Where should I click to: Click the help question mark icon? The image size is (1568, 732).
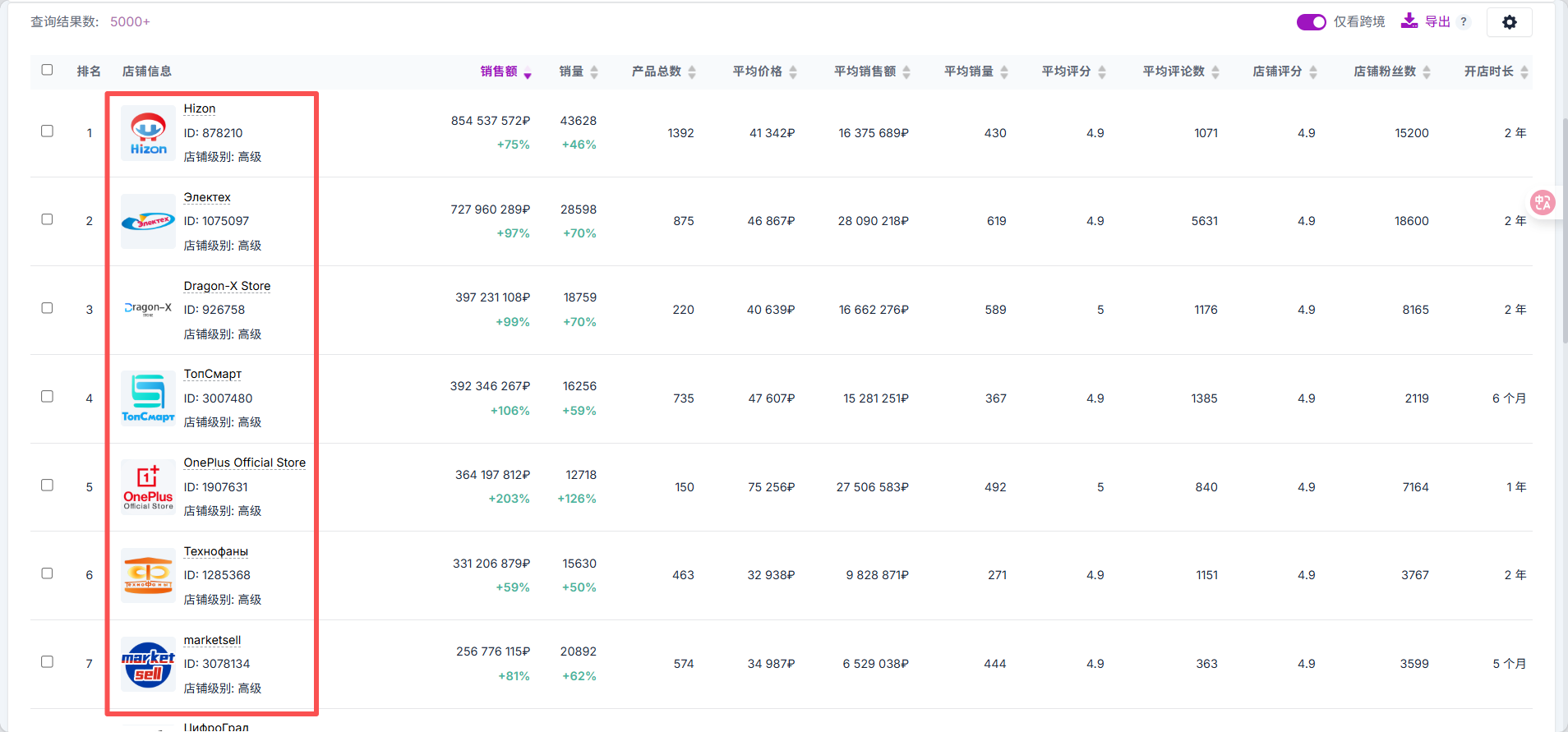click(x=1464, y=22)
